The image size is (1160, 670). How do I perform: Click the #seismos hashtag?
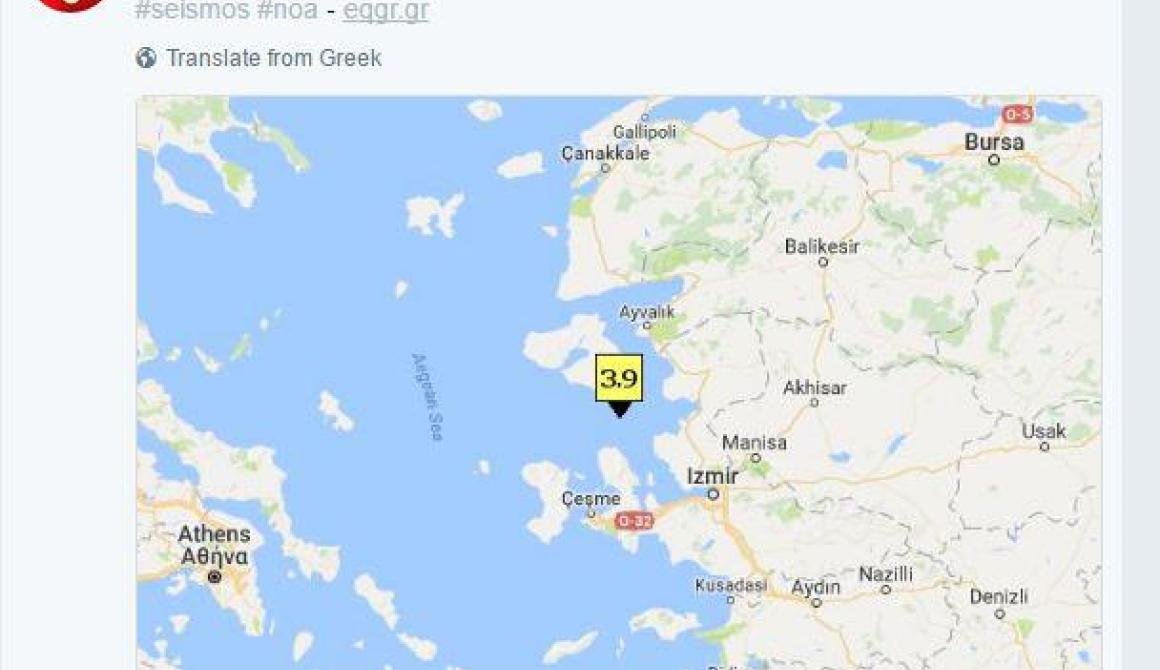(x=192, y=10)
